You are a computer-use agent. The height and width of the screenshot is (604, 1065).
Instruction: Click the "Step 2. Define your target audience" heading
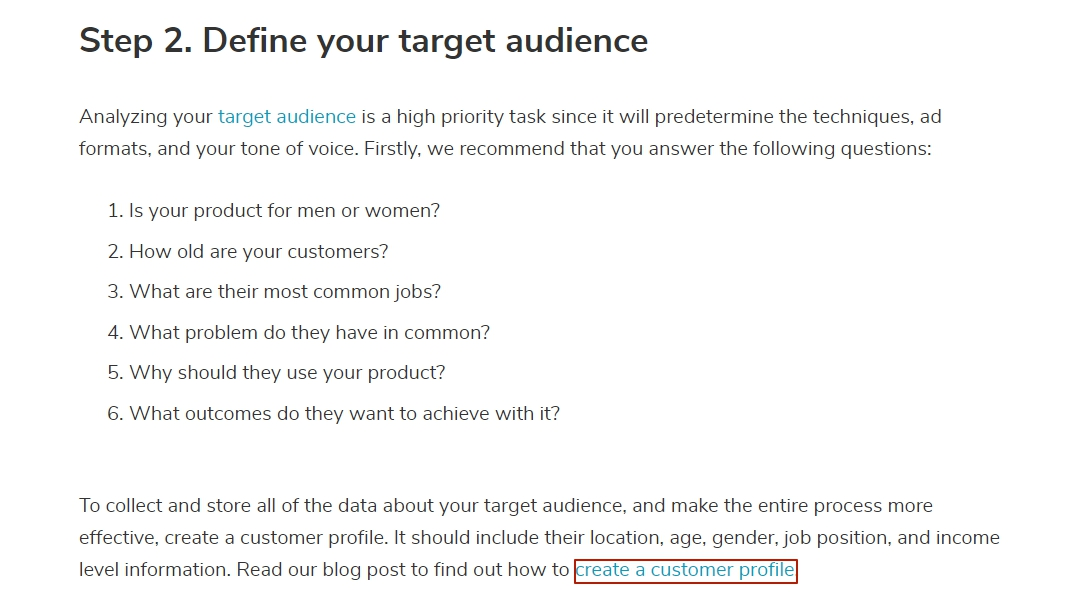(363, 41)
